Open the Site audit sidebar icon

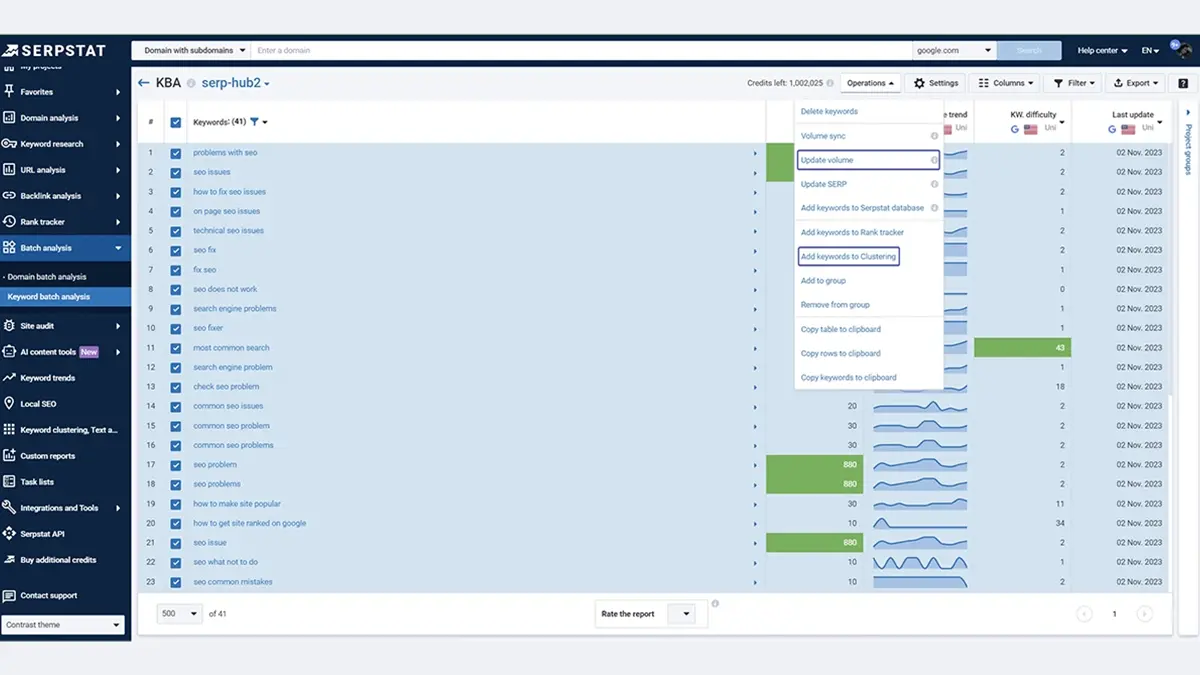[9, 326]
